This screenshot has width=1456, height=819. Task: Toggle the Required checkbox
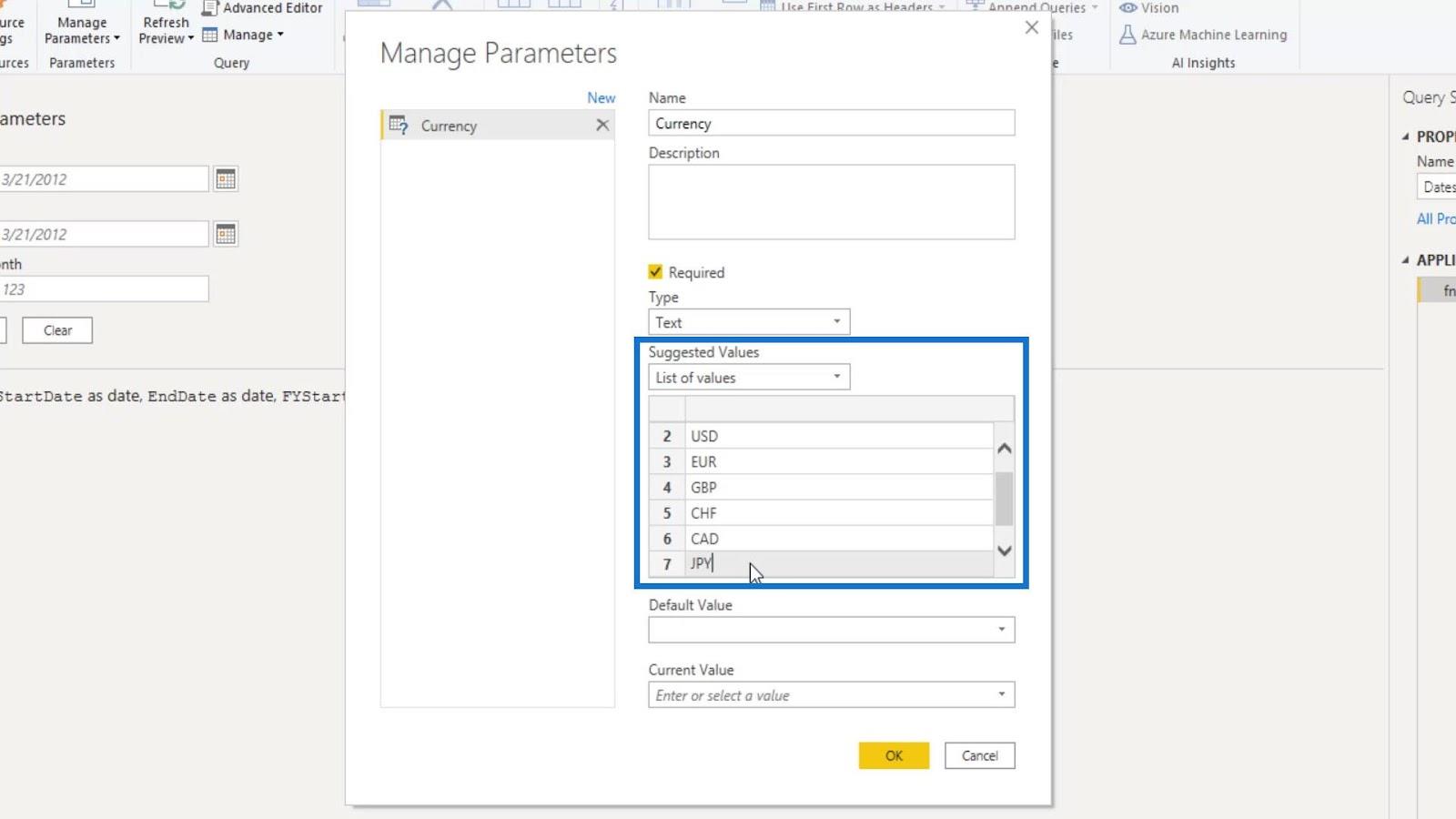pos(655,272)
